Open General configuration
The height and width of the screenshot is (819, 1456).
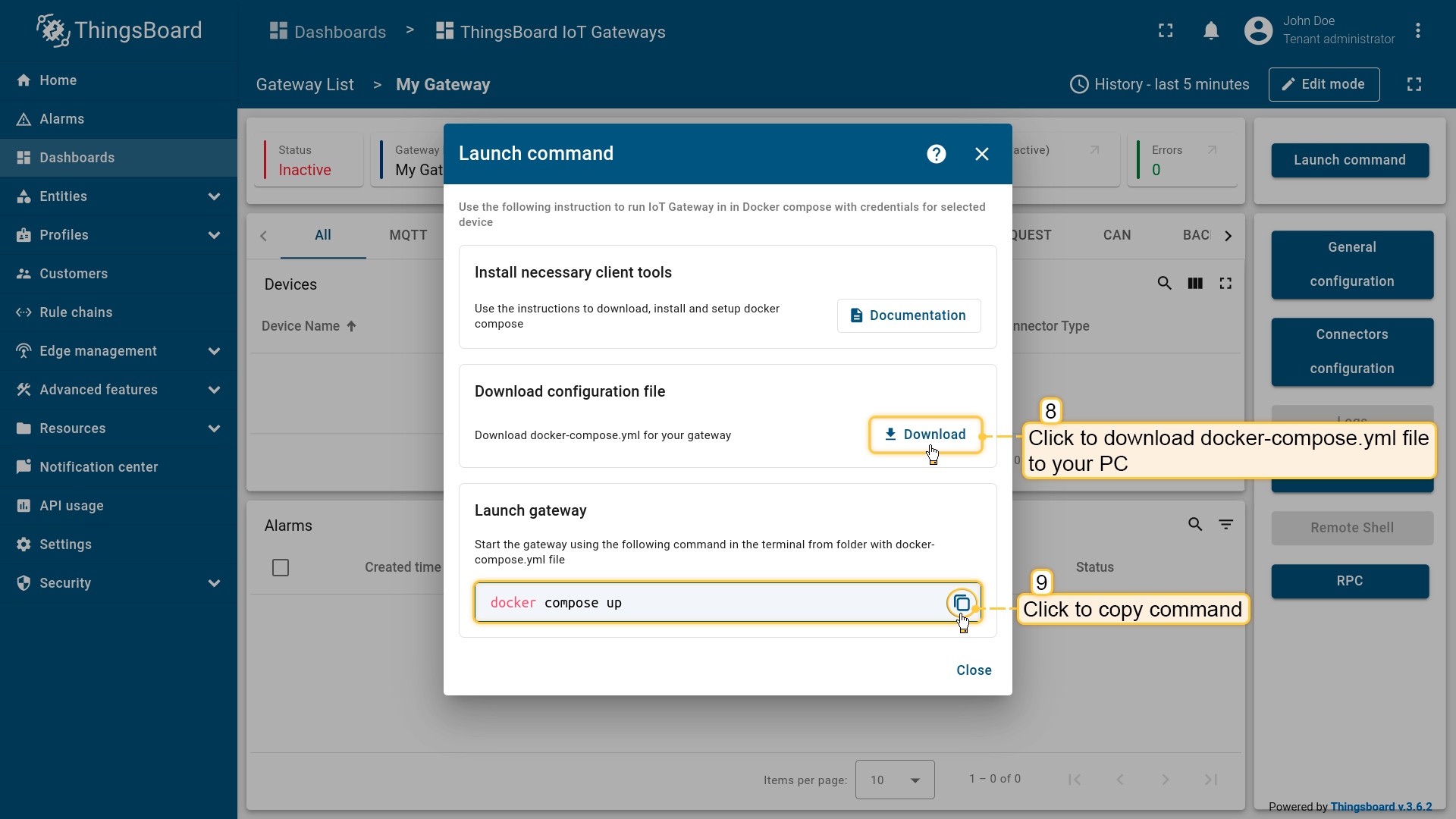pyautogui.click(x=1352, y=264)
